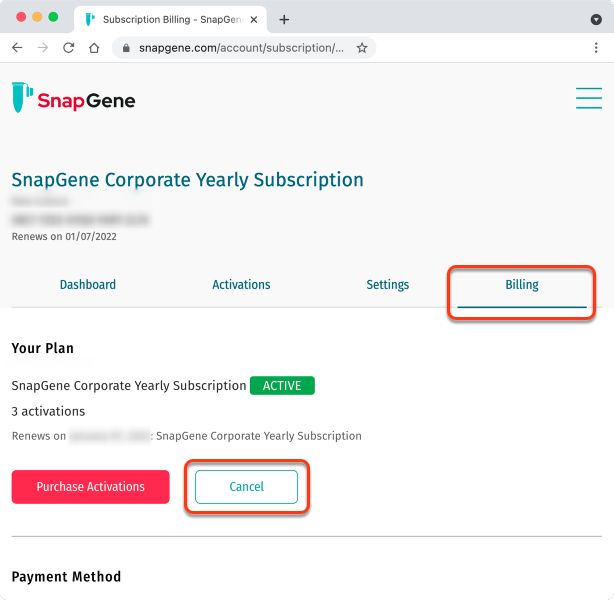
Task: Go back with the browser back arrow
Action: pos(17,48)
